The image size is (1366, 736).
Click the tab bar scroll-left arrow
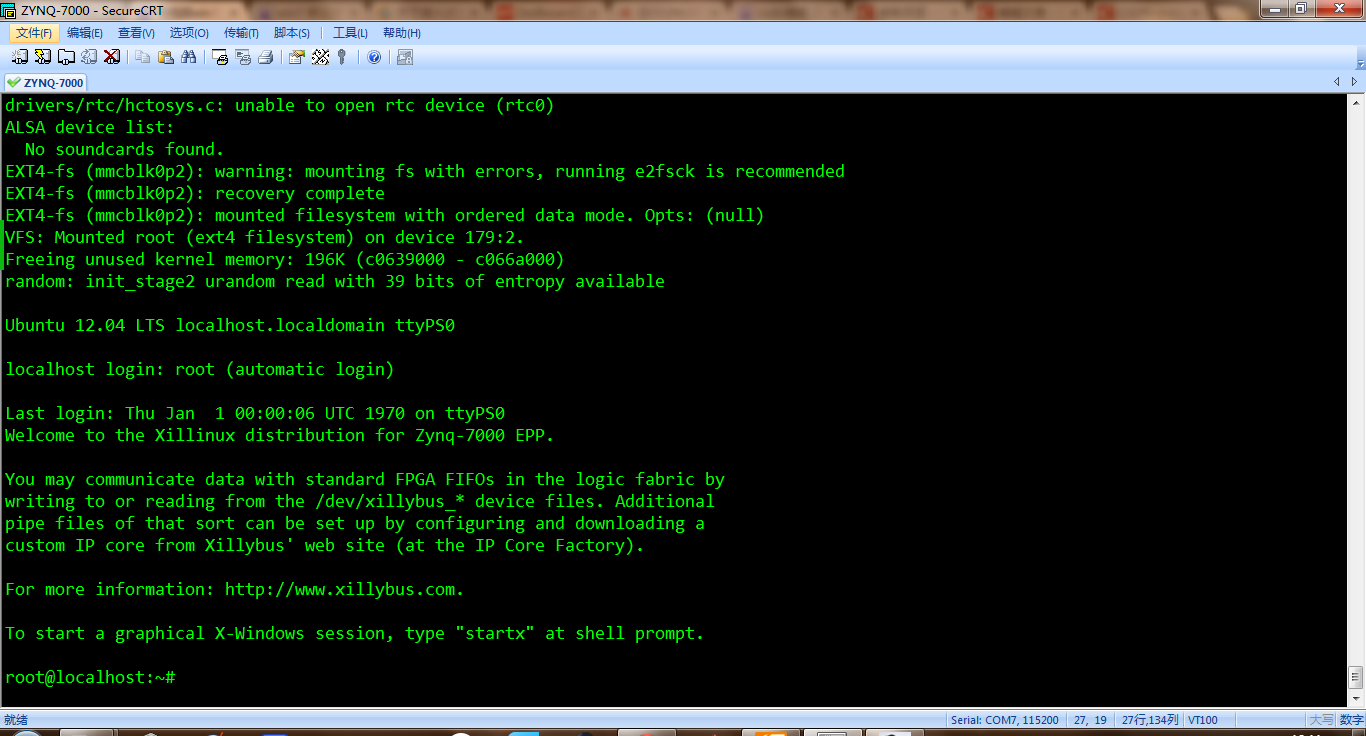tap(1338, 82)
